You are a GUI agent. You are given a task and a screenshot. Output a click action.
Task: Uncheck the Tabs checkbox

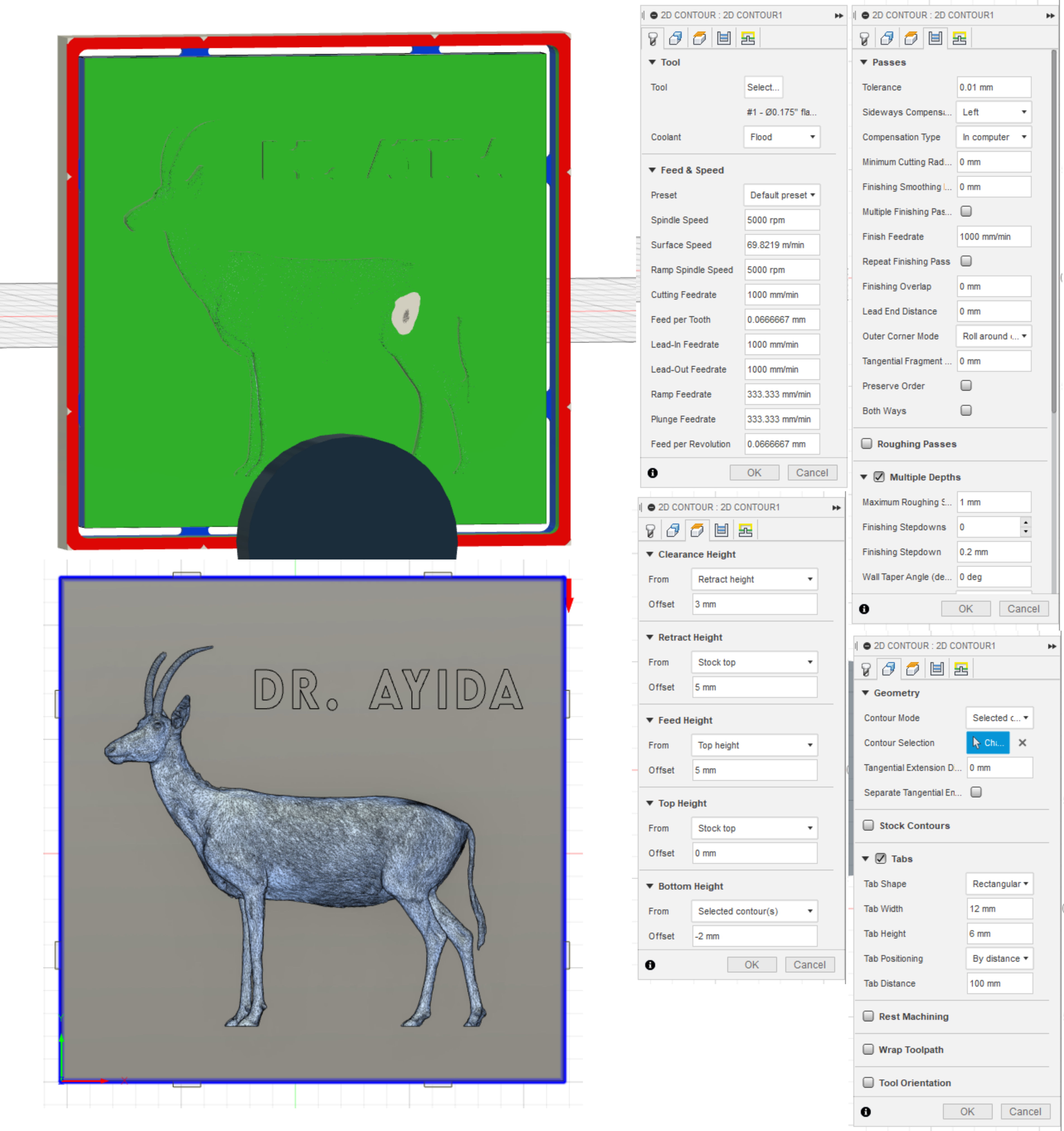tap(880, 858)
